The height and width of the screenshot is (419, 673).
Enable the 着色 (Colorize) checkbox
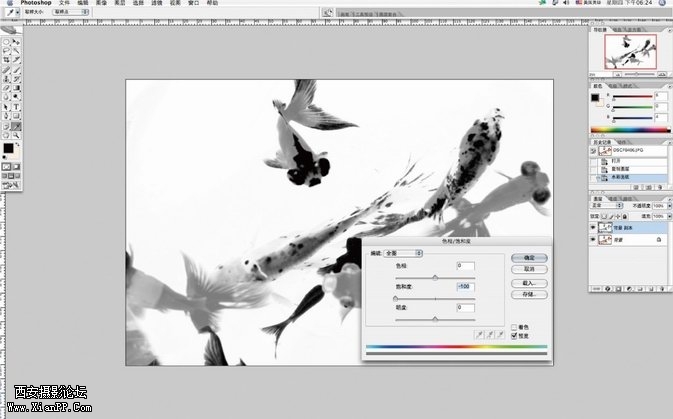tap(514, 327)
